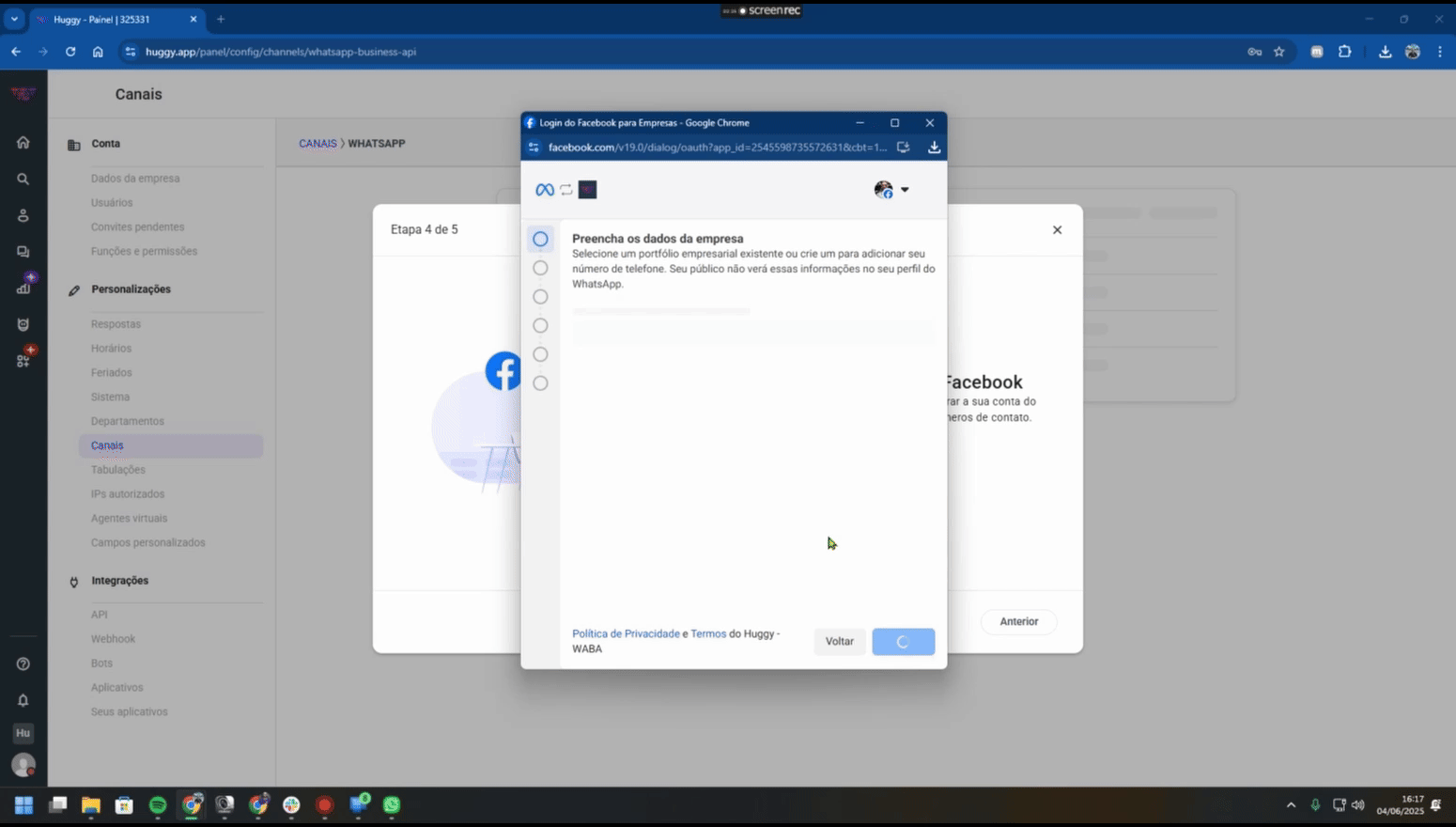Click the password key icon in address bar

(x=1254, y=52)
